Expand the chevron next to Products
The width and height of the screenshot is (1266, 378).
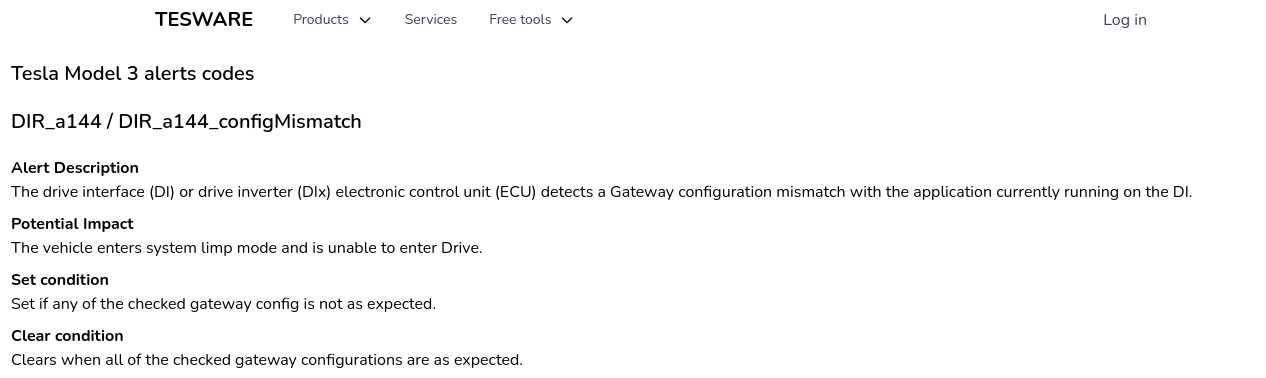365,20
